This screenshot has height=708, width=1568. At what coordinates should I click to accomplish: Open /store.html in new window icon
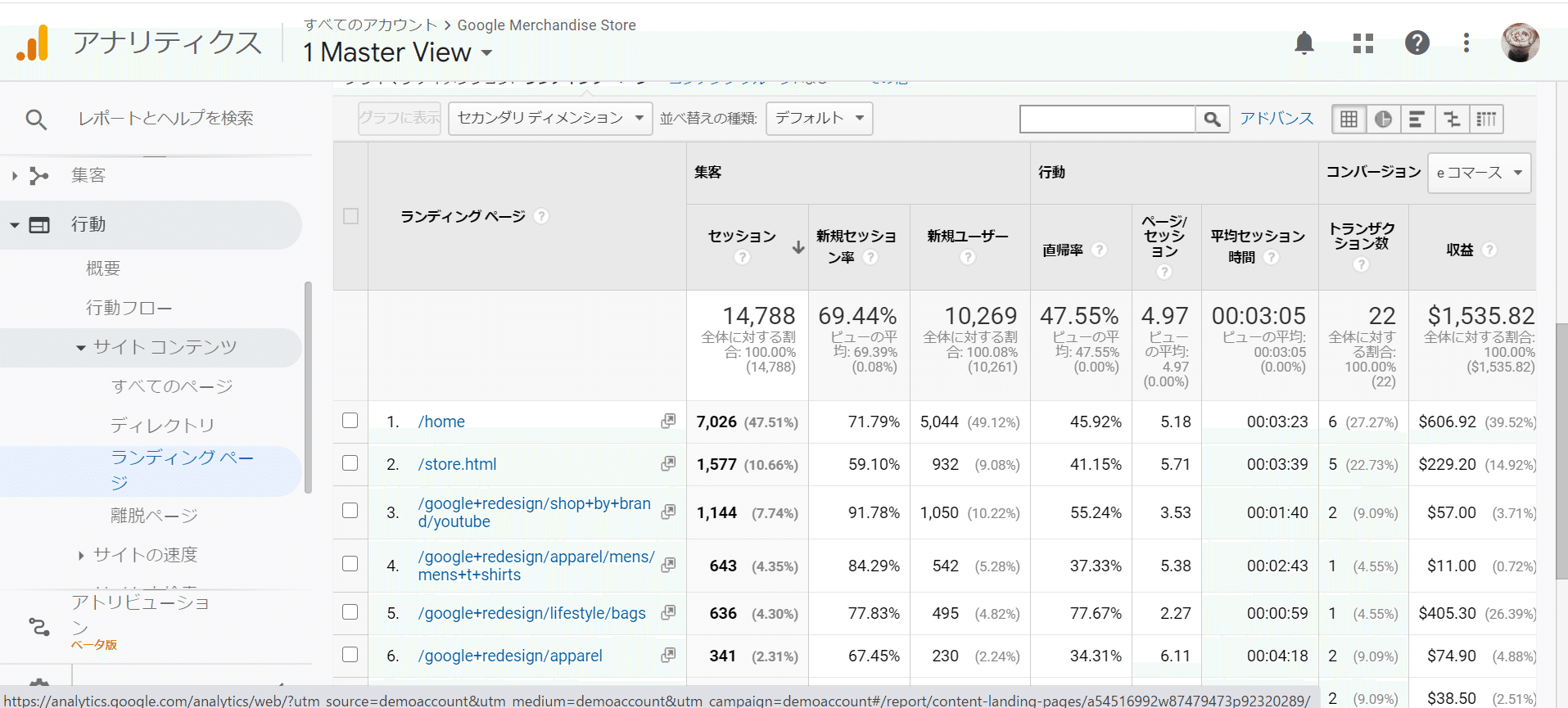[x=668, y=463]
